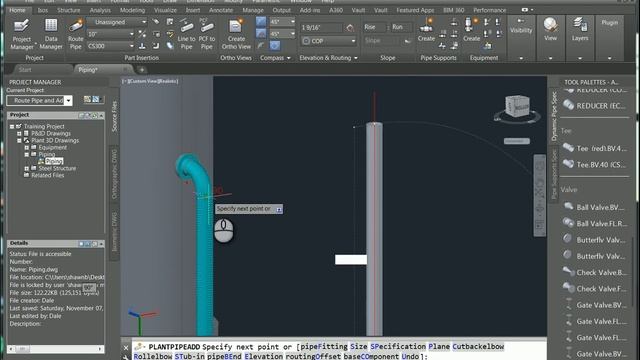Click the Create pipe support icon
This screenshot has height=360, width=640.
[x=426, y=30]
